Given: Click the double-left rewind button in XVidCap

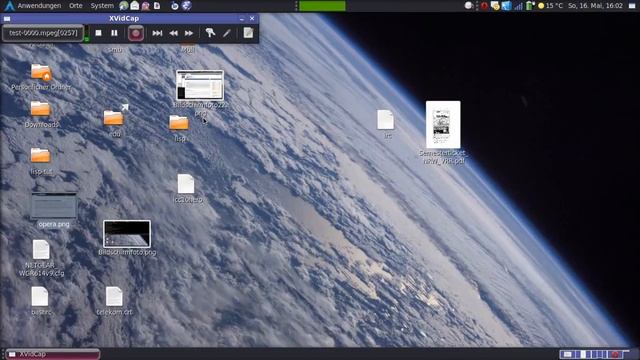Looking at the screenshot, I should pos(173,33).
